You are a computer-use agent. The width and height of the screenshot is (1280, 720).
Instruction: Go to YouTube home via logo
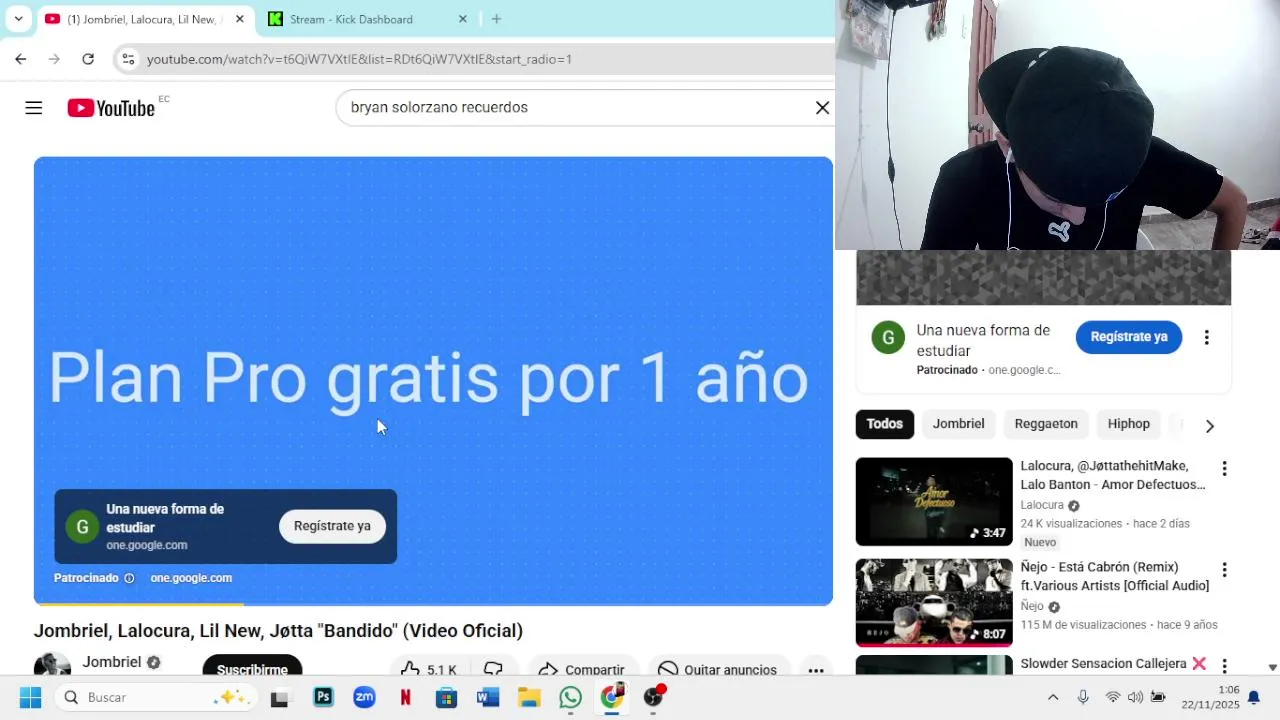click(111, 108)
